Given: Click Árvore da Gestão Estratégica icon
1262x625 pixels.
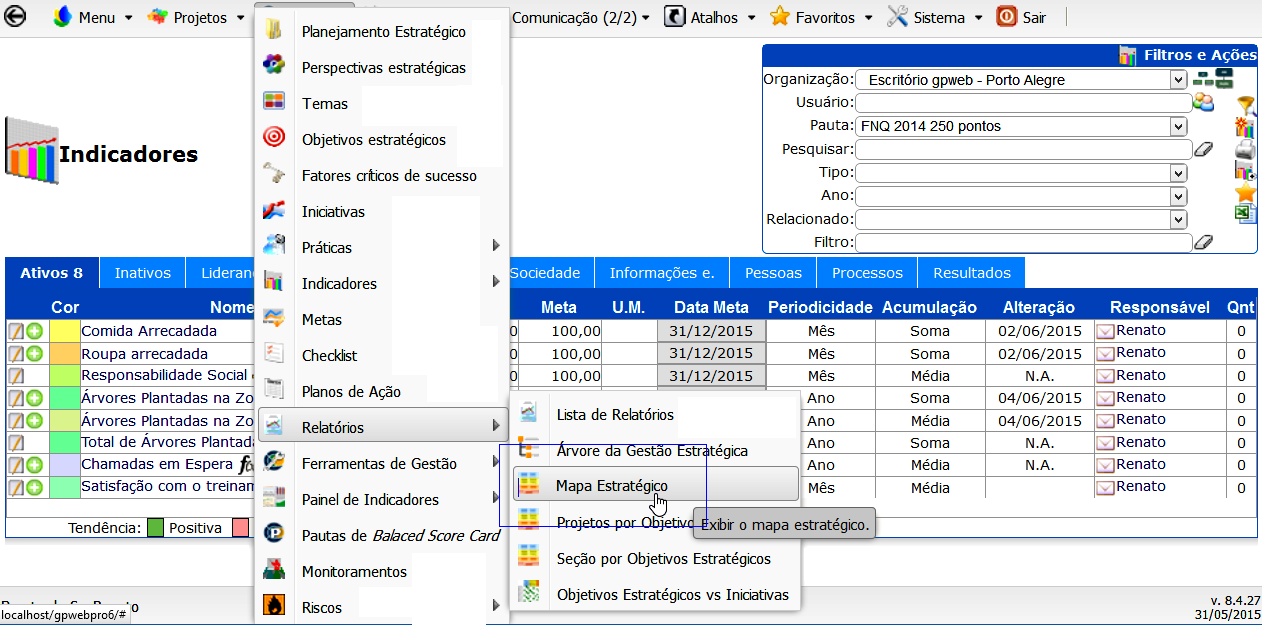Looking at the screenshot, I should (x=530, y=450).
